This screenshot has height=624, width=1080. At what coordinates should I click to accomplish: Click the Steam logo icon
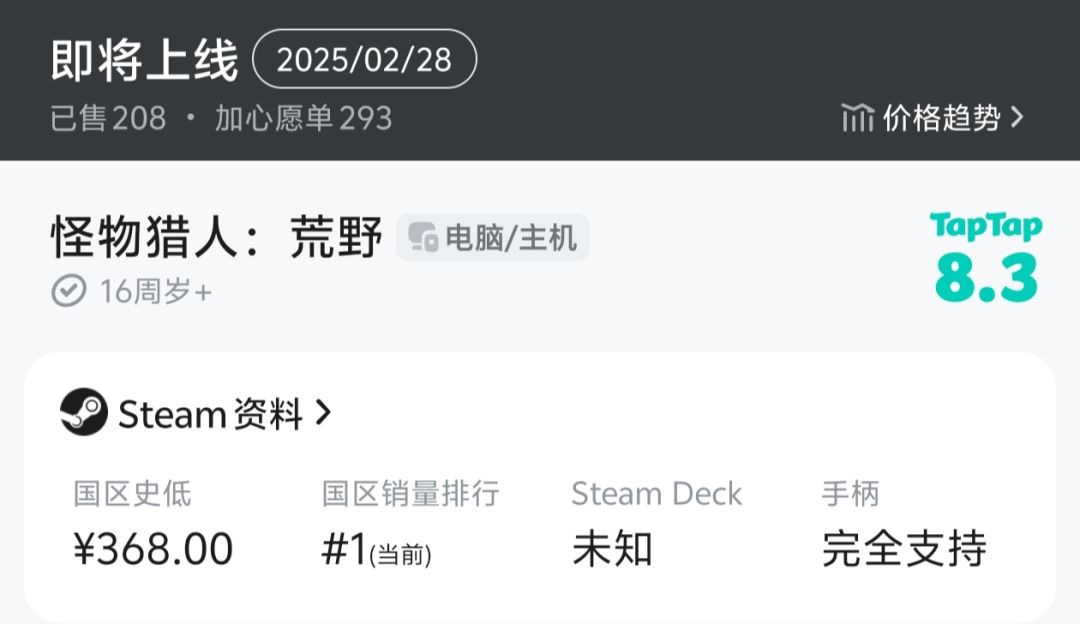(x=84, y=412)
